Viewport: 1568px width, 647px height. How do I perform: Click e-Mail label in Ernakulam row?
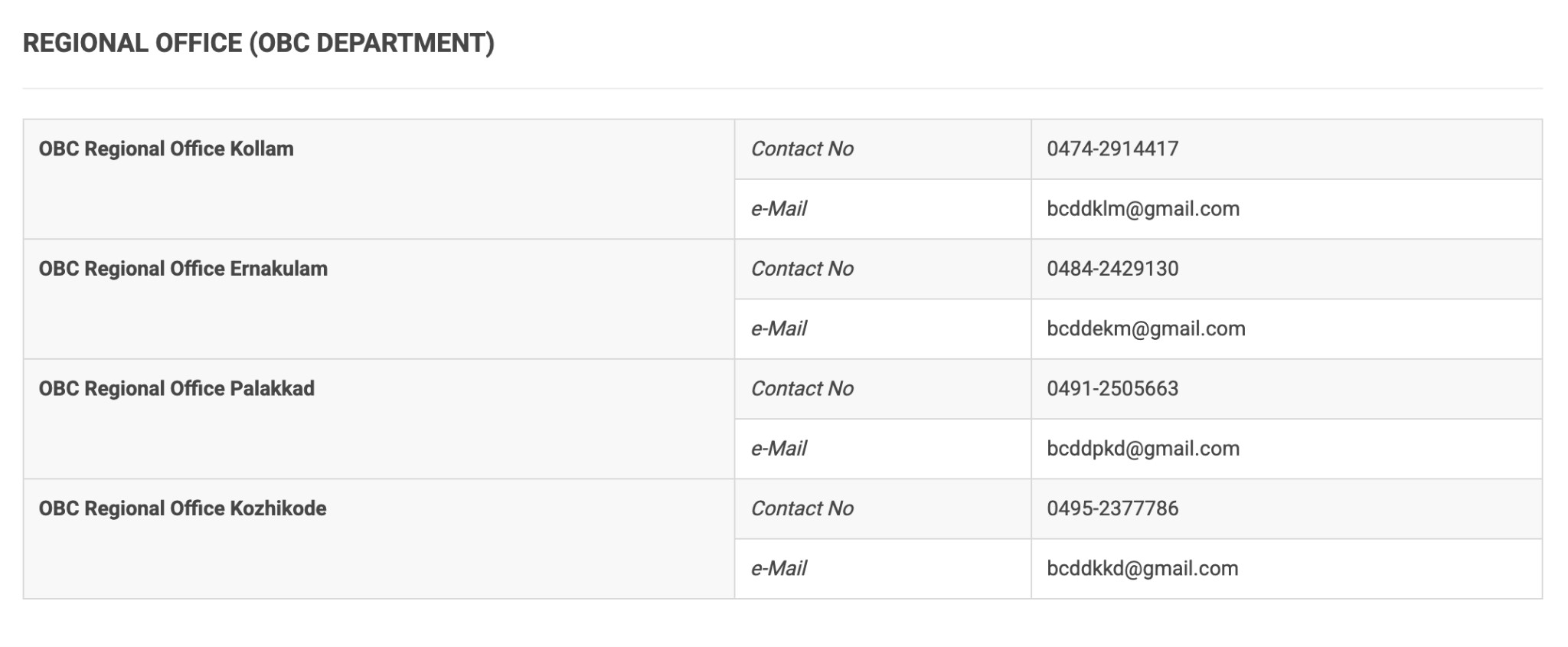pos(779,328)
